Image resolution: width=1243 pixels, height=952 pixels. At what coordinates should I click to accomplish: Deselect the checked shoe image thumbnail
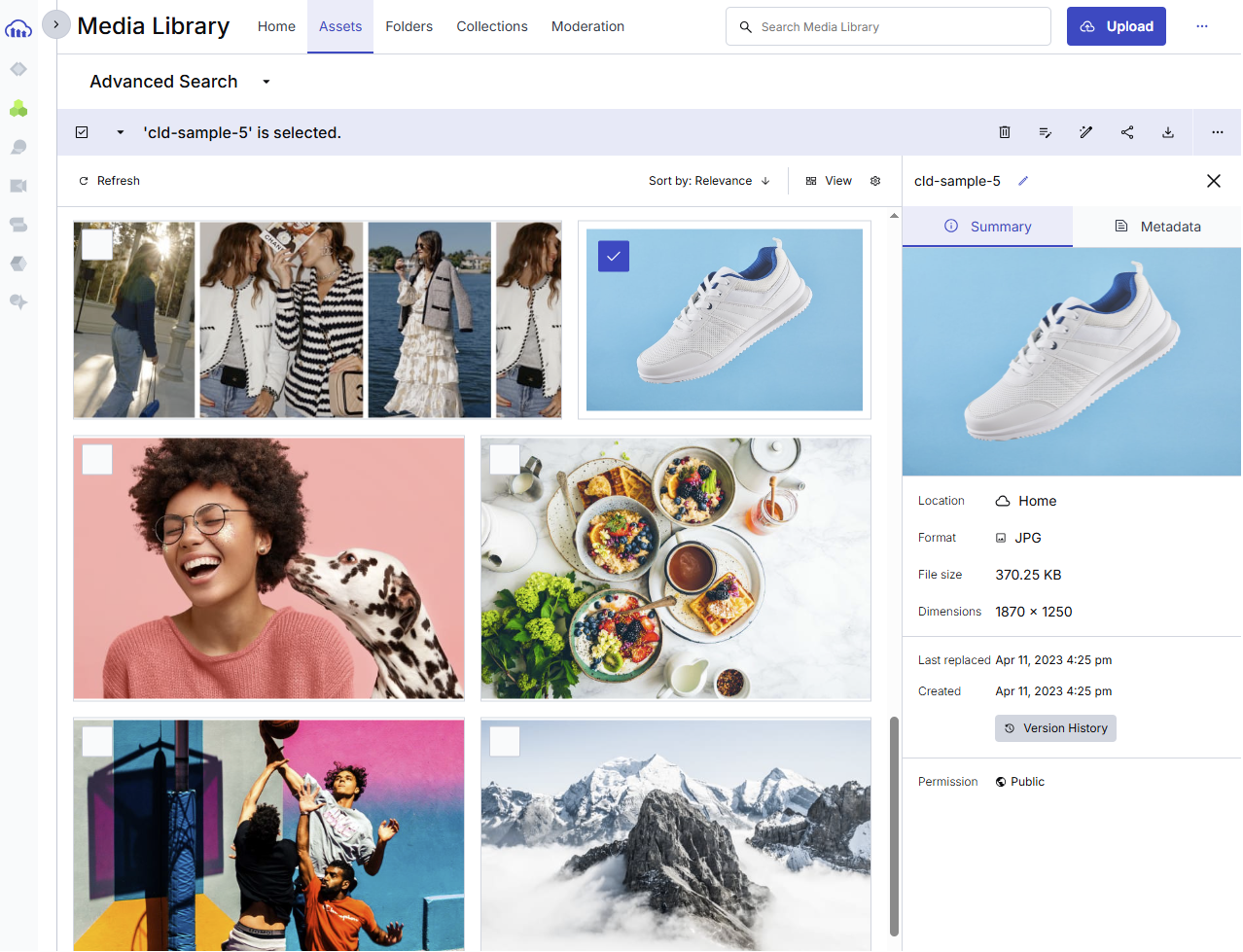pos(613,257)
